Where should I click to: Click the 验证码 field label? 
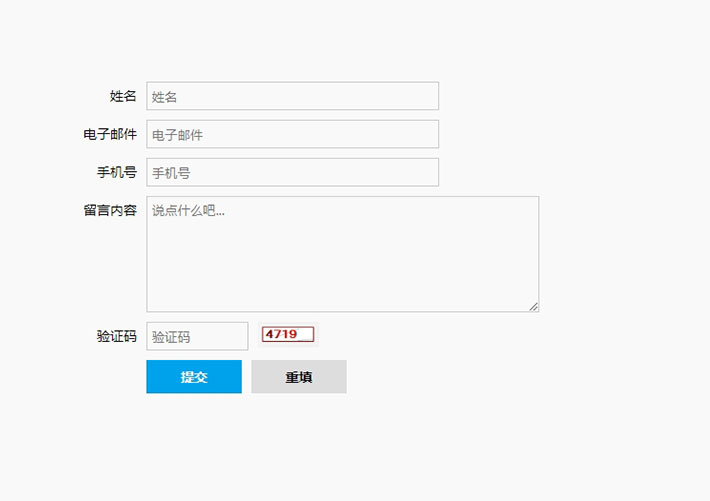116,336
